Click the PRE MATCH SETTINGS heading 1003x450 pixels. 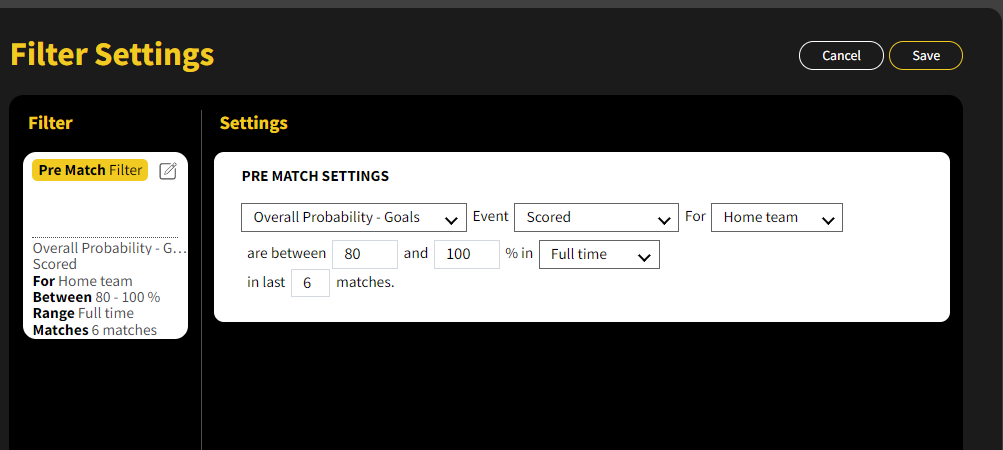pos(315,176)
